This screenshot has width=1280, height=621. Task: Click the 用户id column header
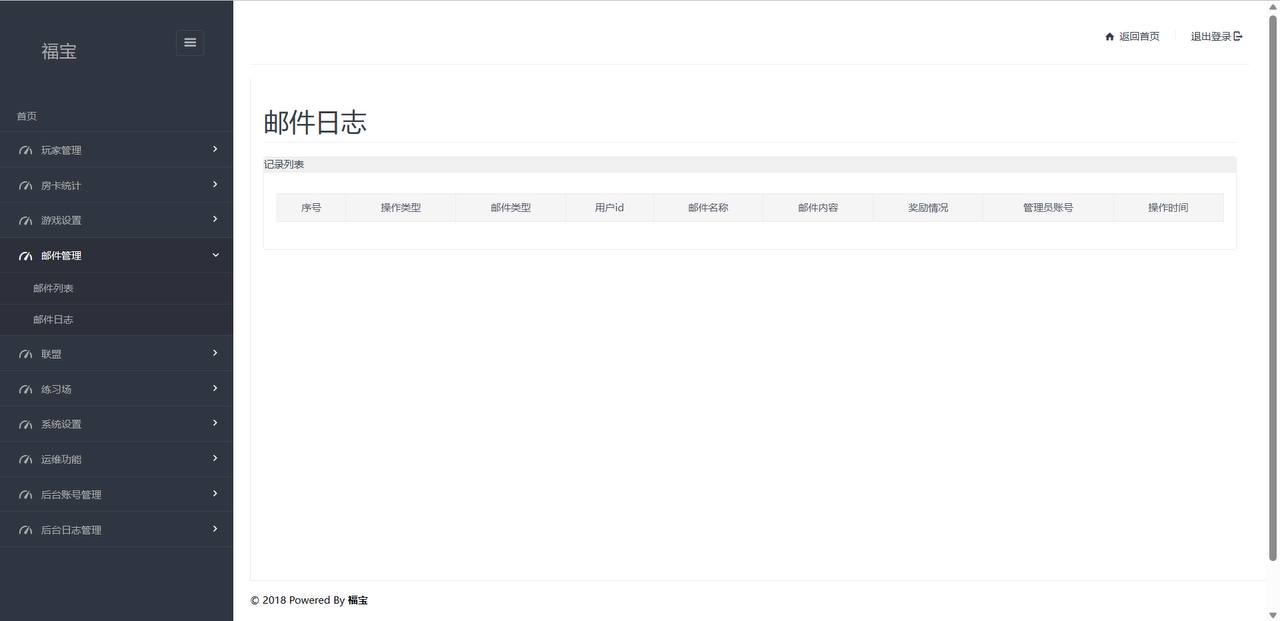(609, 208)
